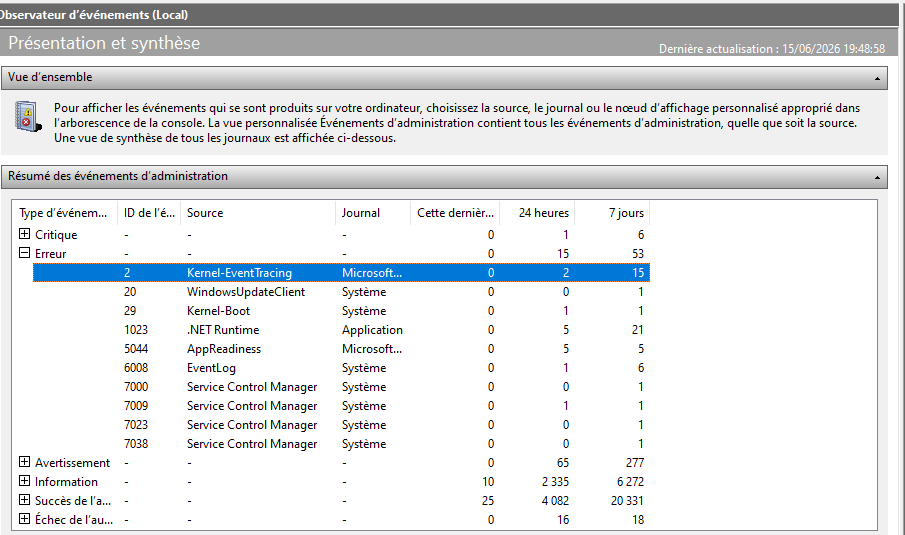This screenshot has height=535, width=905.
Task: Sort by 7 jours column header
Action: click(x=612, y=213)
